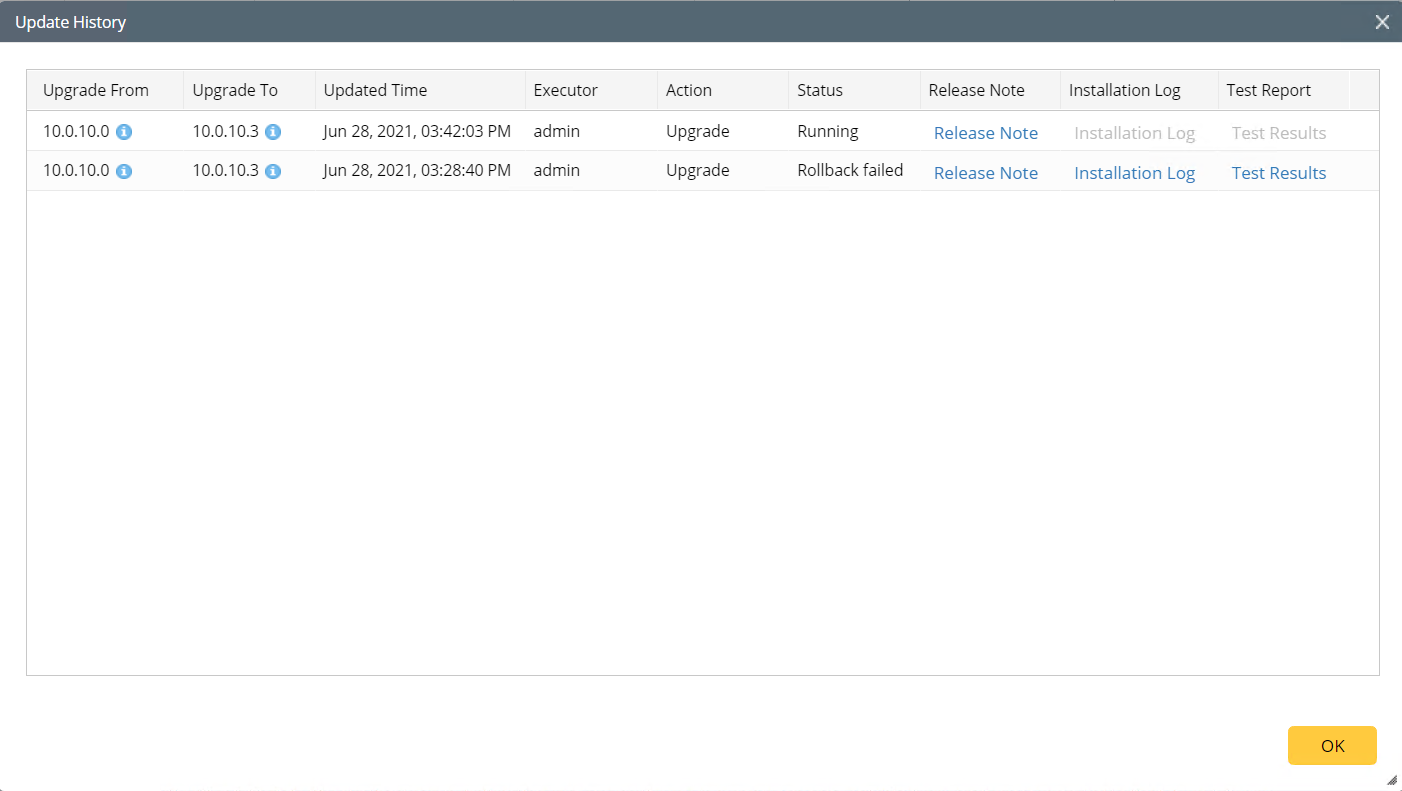Screen dimensions: 1402x791
Task: Sort by the Updated Time column header
Action: tap(375, 90)
